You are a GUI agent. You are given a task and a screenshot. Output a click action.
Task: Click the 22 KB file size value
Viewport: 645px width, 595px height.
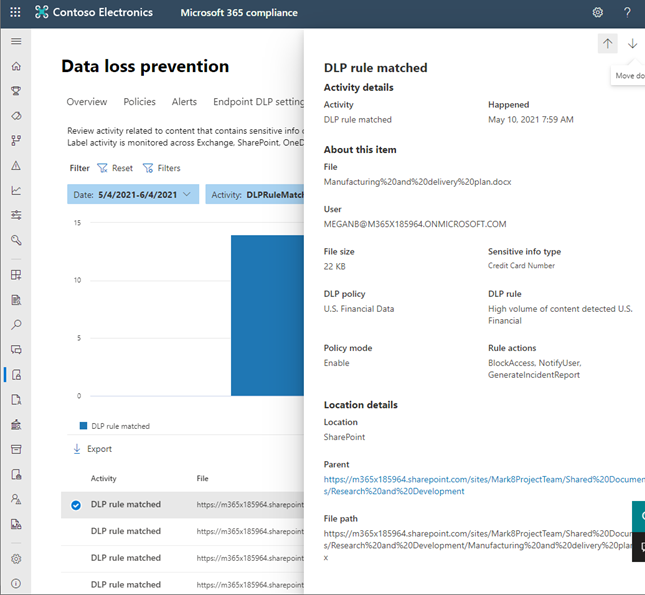(x=334, y=267)
